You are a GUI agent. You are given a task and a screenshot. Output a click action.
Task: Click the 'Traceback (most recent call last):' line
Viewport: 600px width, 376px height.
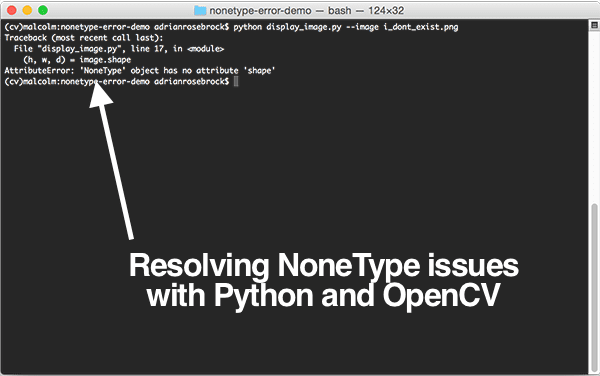tap(84, 38)
